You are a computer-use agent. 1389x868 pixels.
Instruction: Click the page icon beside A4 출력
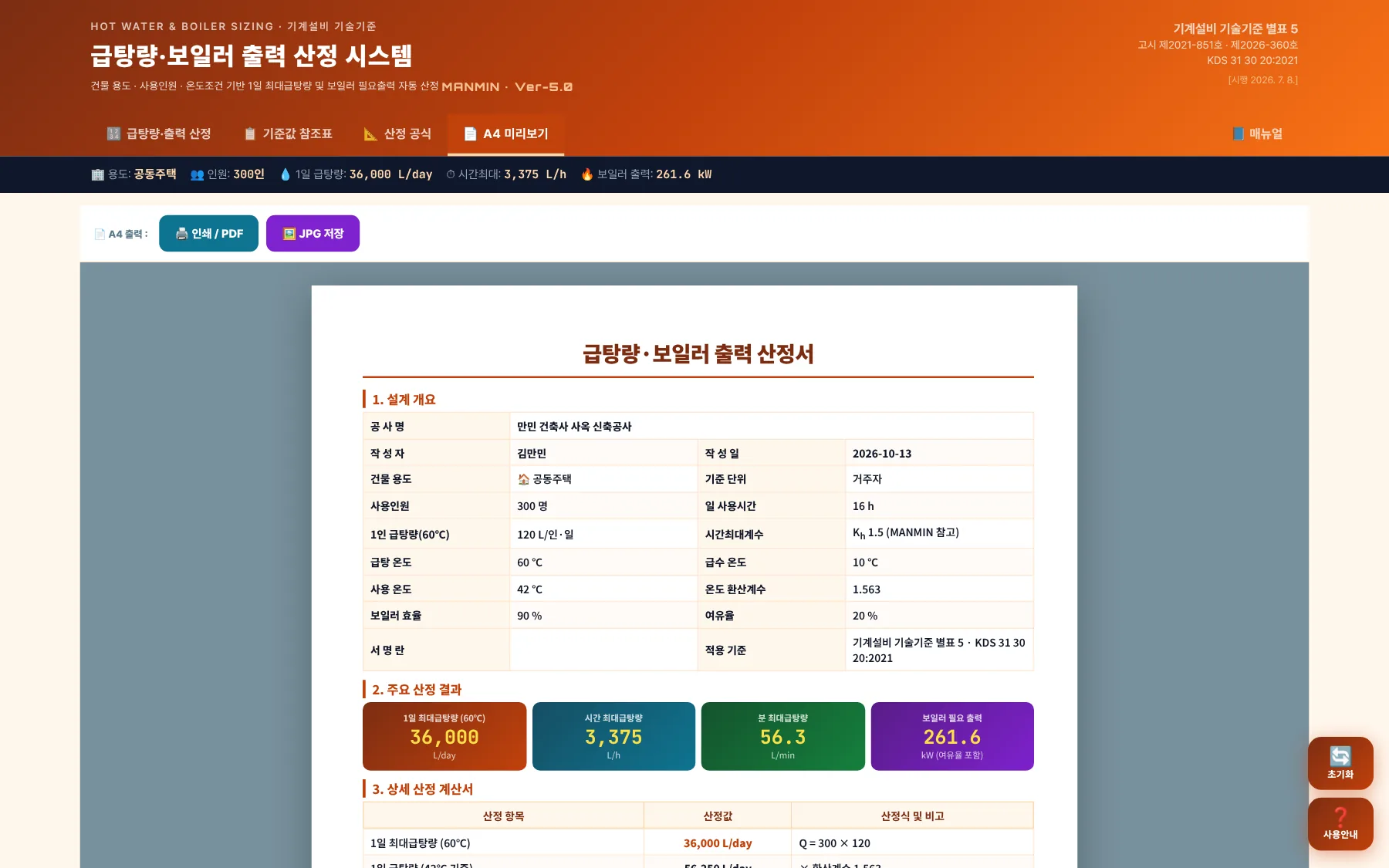pos(100,234)
